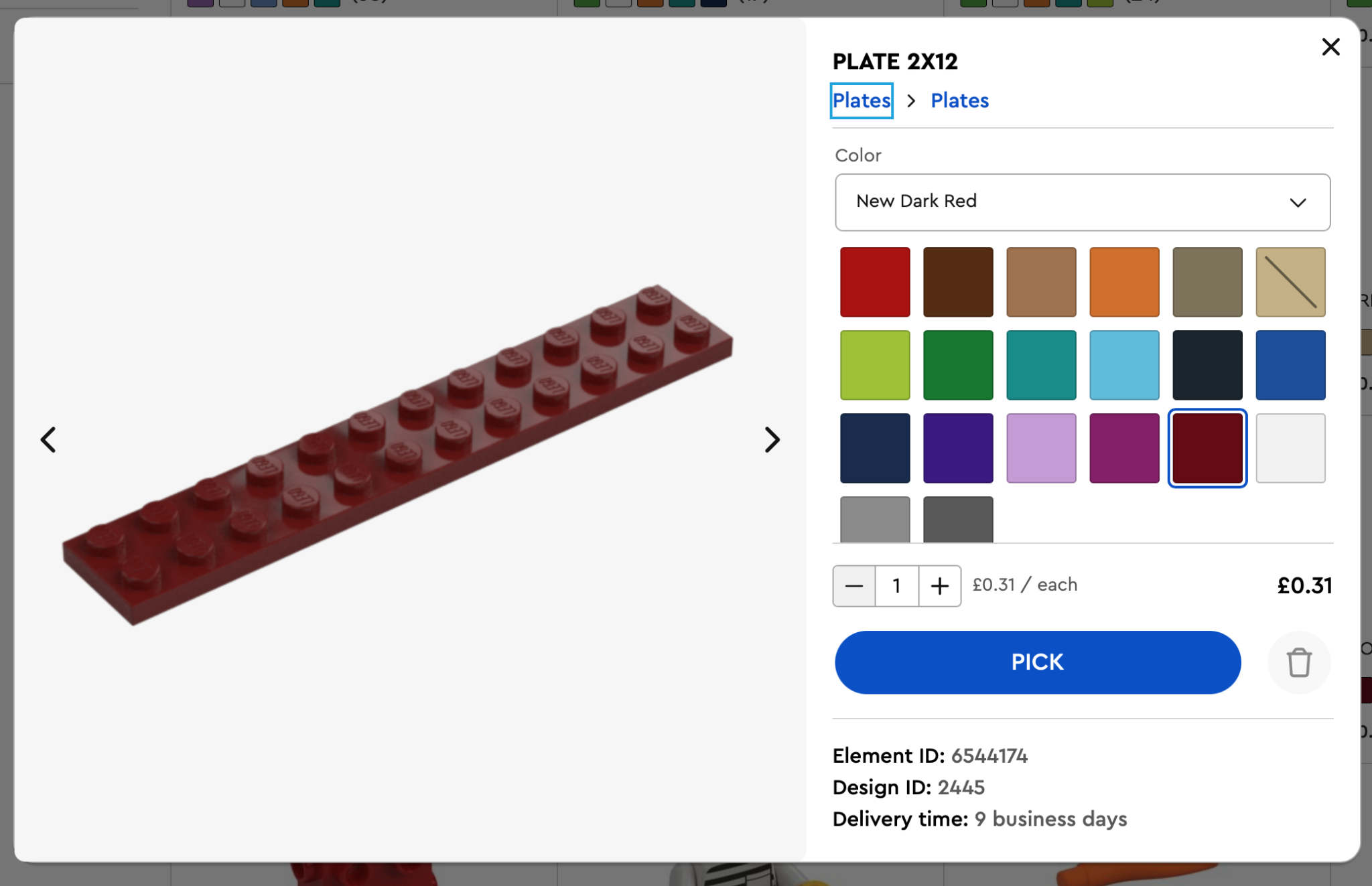Select the dark purple color swatch

(958, 448)
